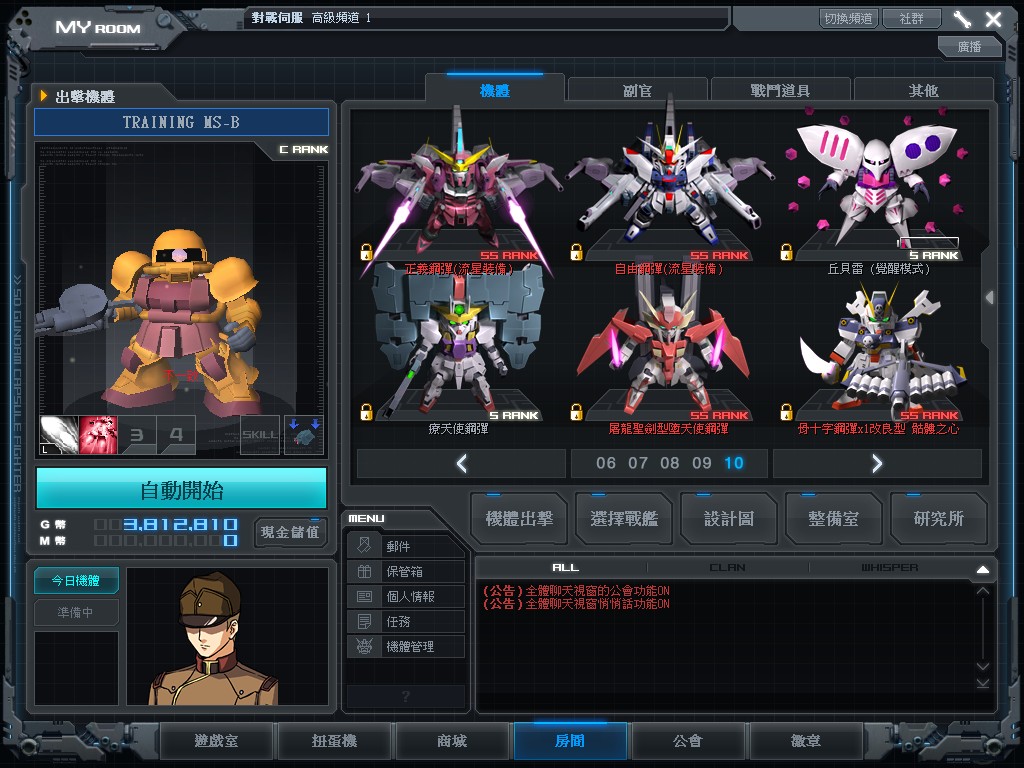Switch to the 戰鬥道具 tab
Image resolution: width=1024 pixels, height=768 pixels.
(780, 90)
